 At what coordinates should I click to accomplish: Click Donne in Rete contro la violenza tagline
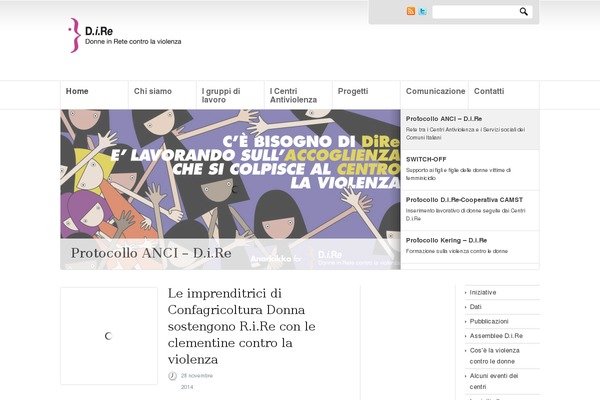click(x=133, y=41)
